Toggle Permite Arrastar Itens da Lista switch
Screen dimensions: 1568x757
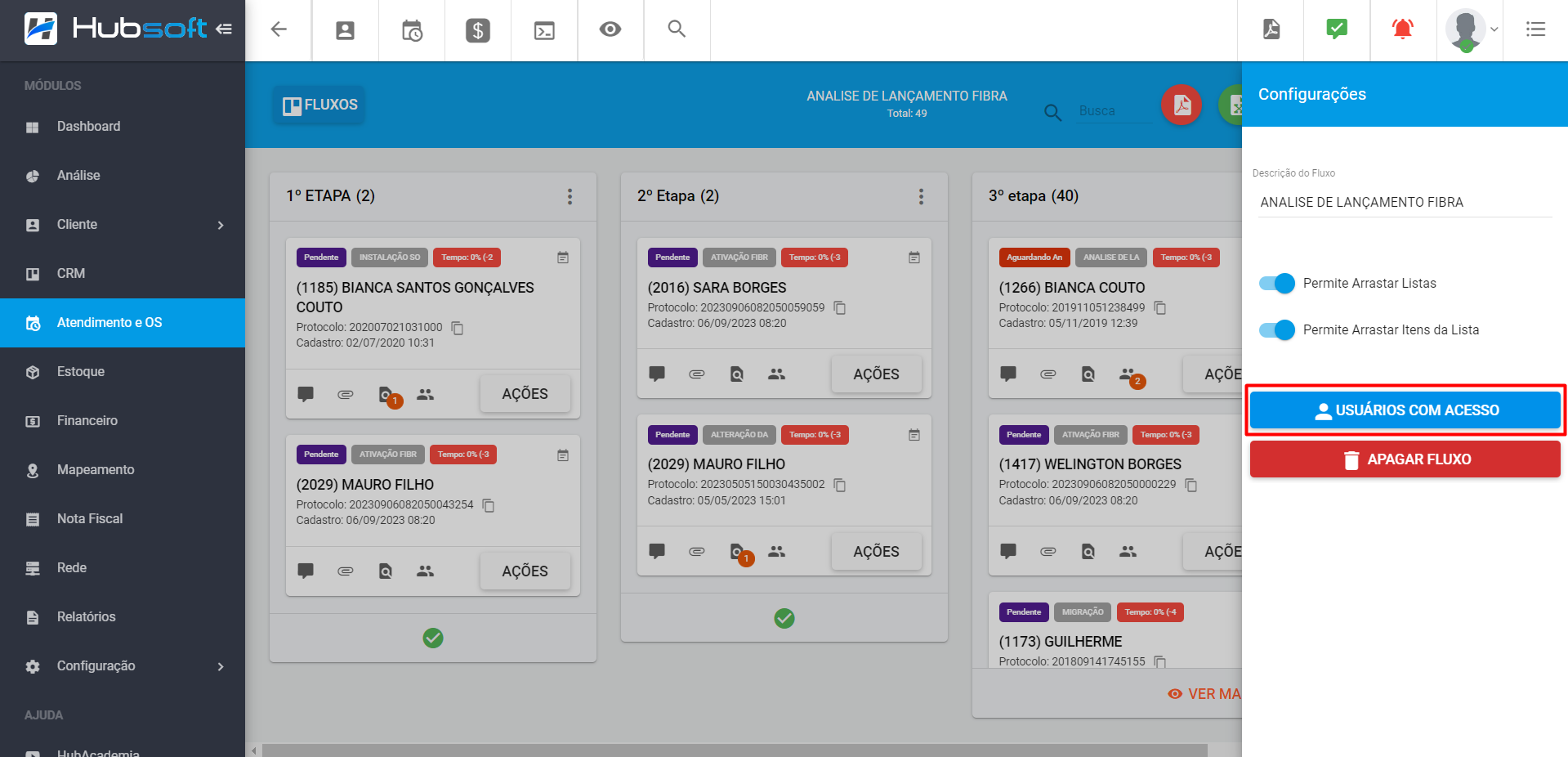click(x=1277, y=330)
